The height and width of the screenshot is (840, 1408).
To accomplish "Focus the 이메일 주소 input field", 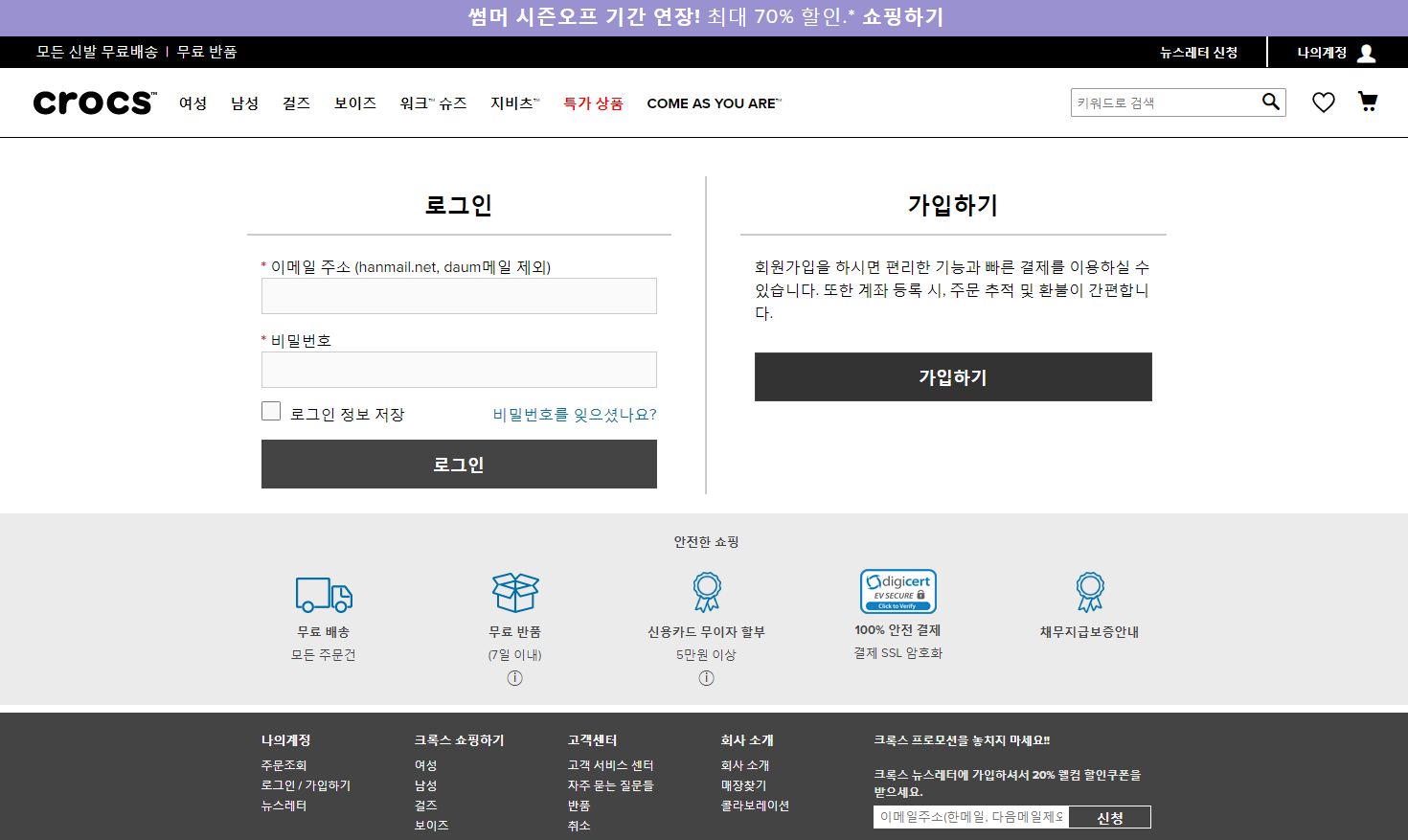I will [x=459, y=296].
